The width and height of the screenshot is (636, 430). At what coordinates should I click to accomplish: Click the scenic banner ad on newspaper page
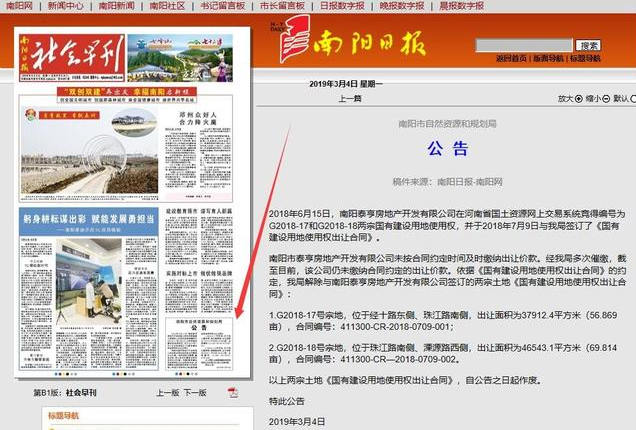pos(180,58)
